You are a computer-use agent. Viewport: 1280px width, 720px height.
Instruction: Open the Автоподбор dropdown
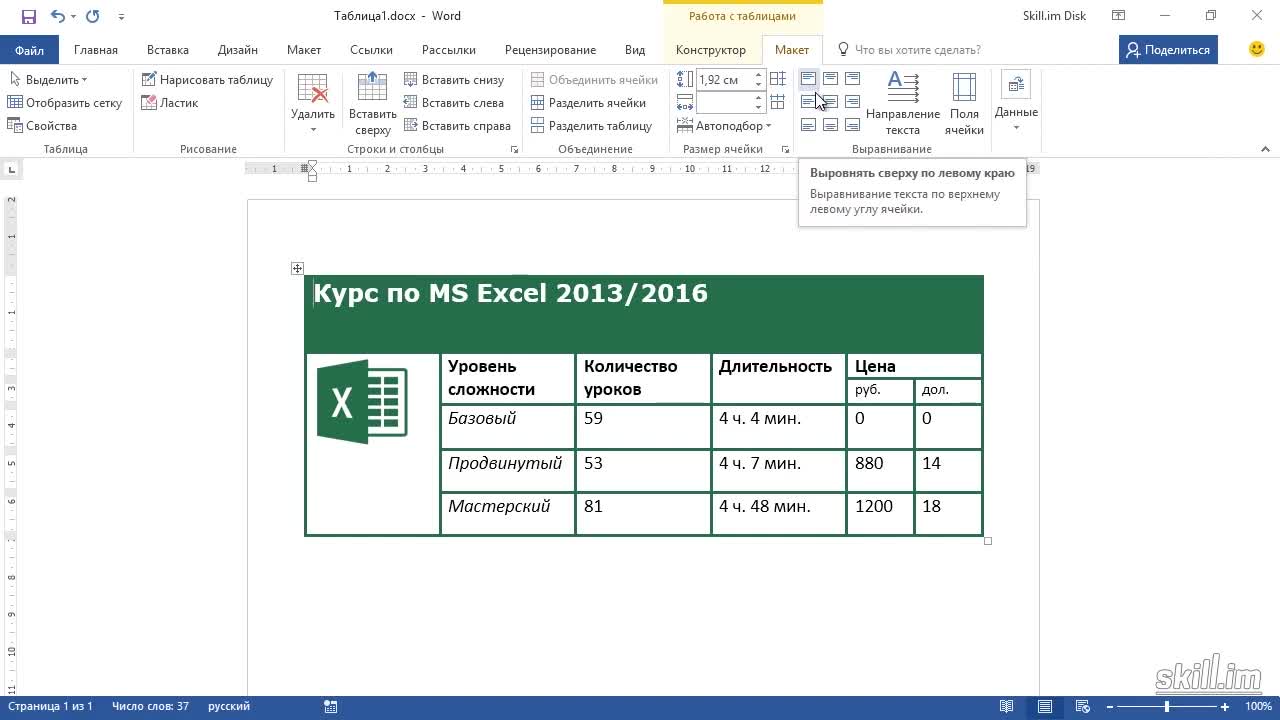[x=725, y=126]
